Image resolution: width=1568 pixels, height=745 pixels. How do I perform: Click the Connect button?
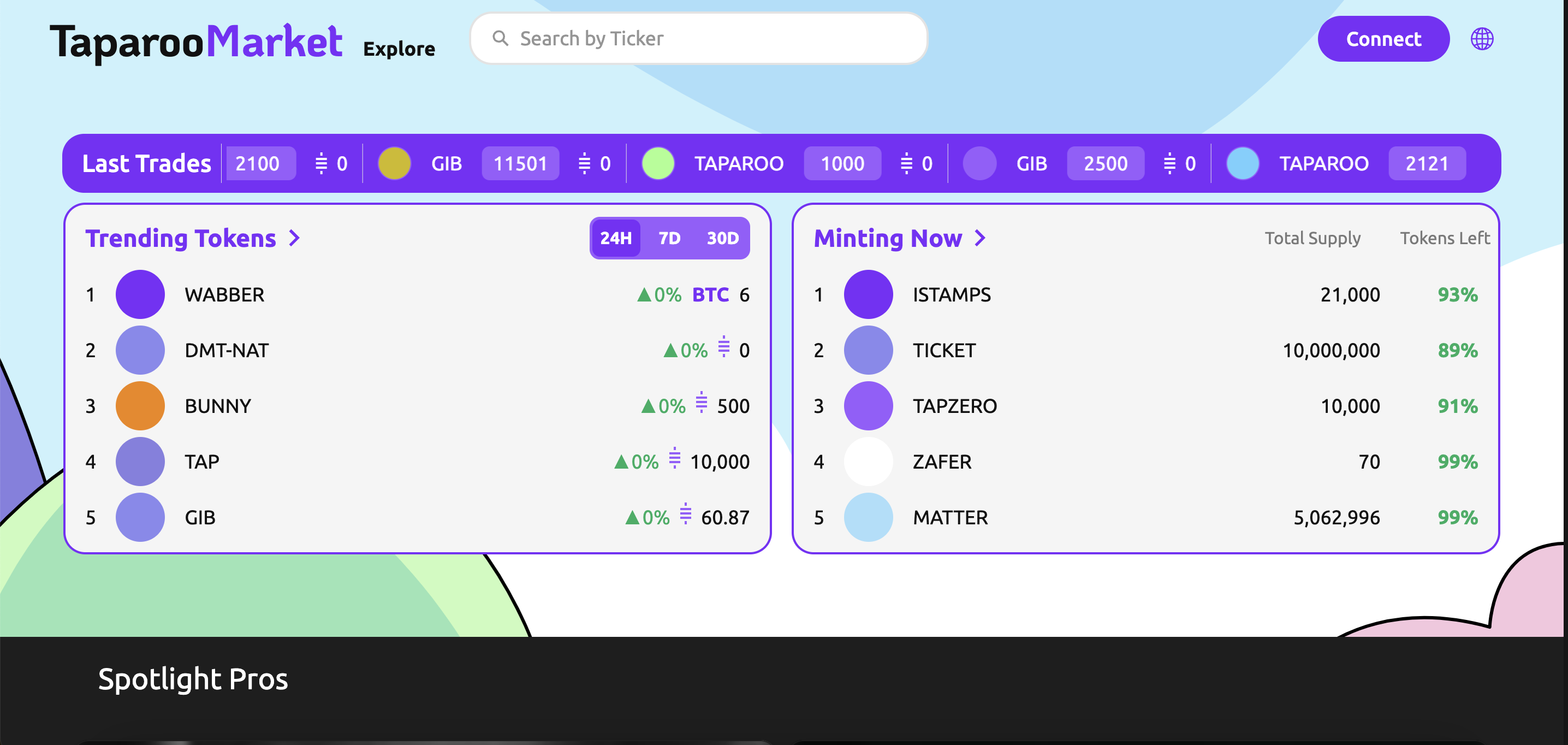pyautogui.click(x=1383, y=39)
